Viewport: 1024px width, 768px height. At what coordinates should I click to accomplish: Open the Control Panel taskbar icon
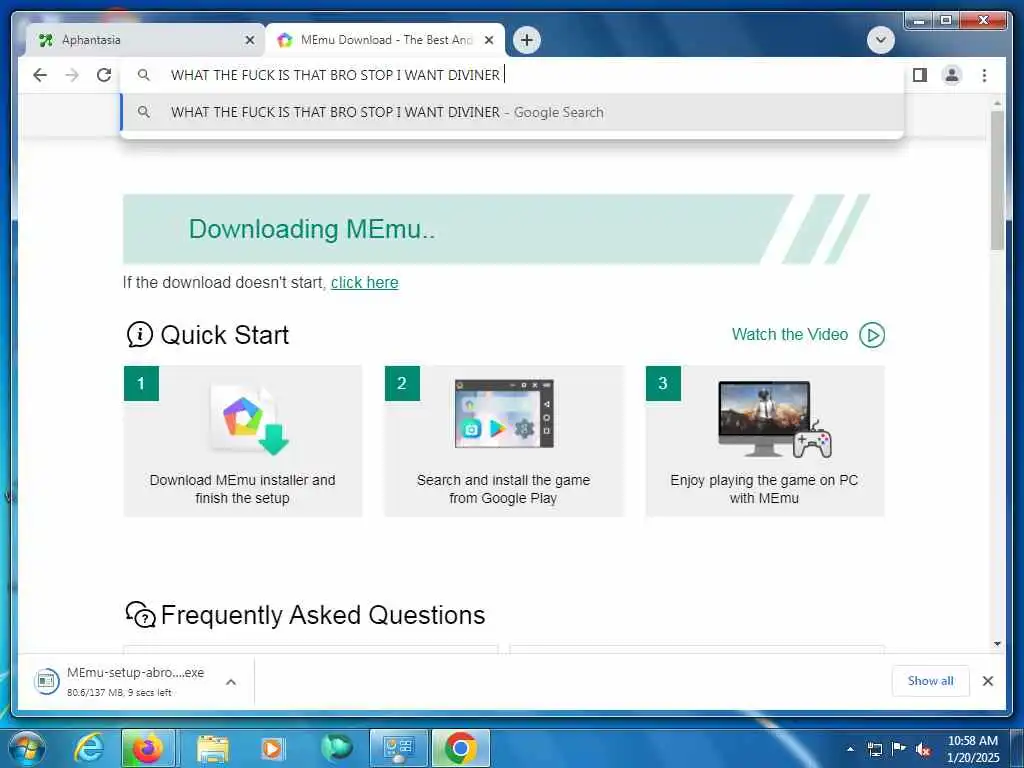[x=398, y=748]
